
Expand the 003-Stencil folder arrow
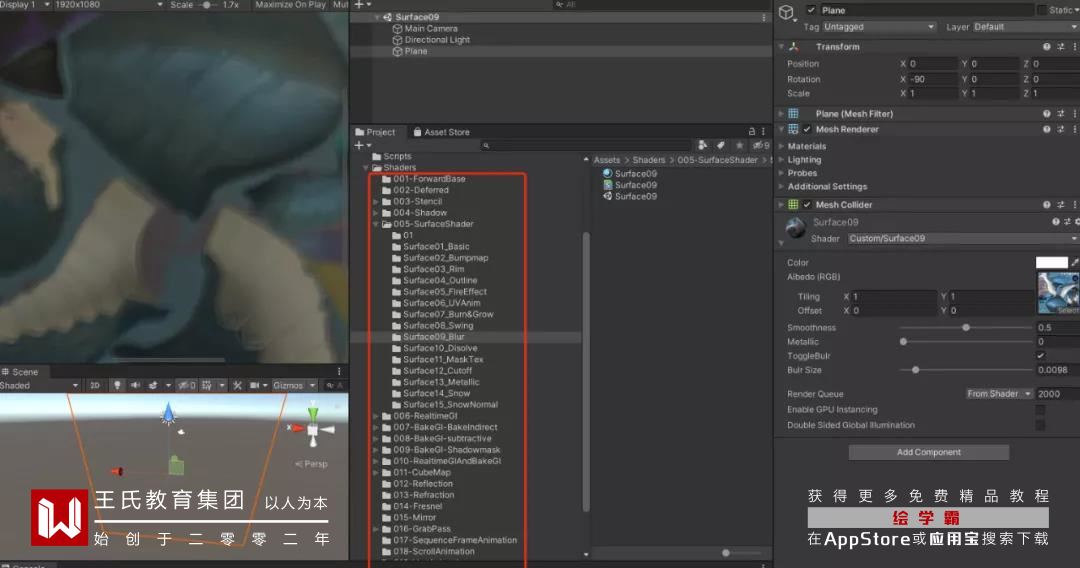pos(375,202)
